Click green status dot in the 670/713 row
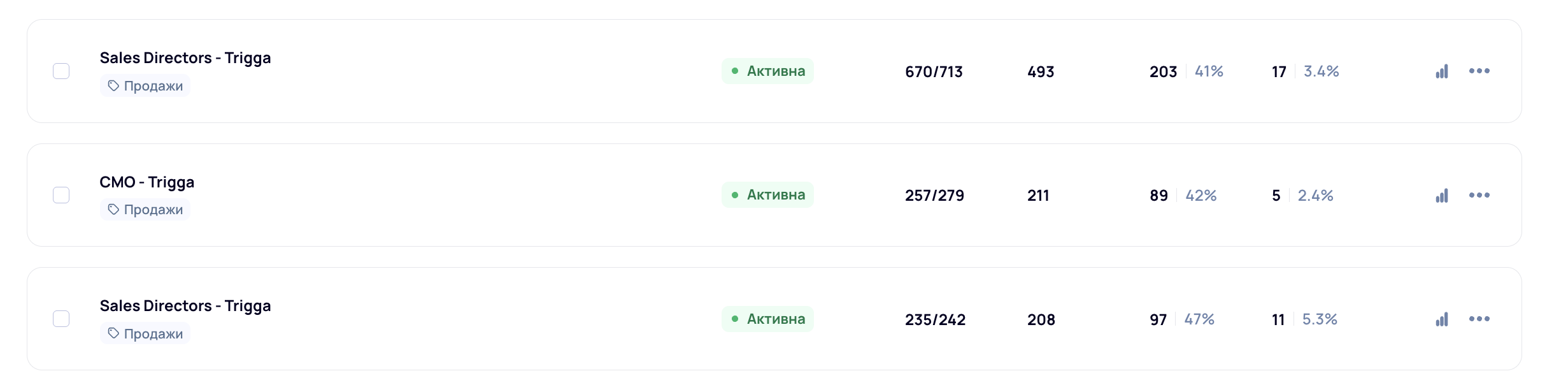Screen dimensions: 1568x385 click(x=735, y=71)
